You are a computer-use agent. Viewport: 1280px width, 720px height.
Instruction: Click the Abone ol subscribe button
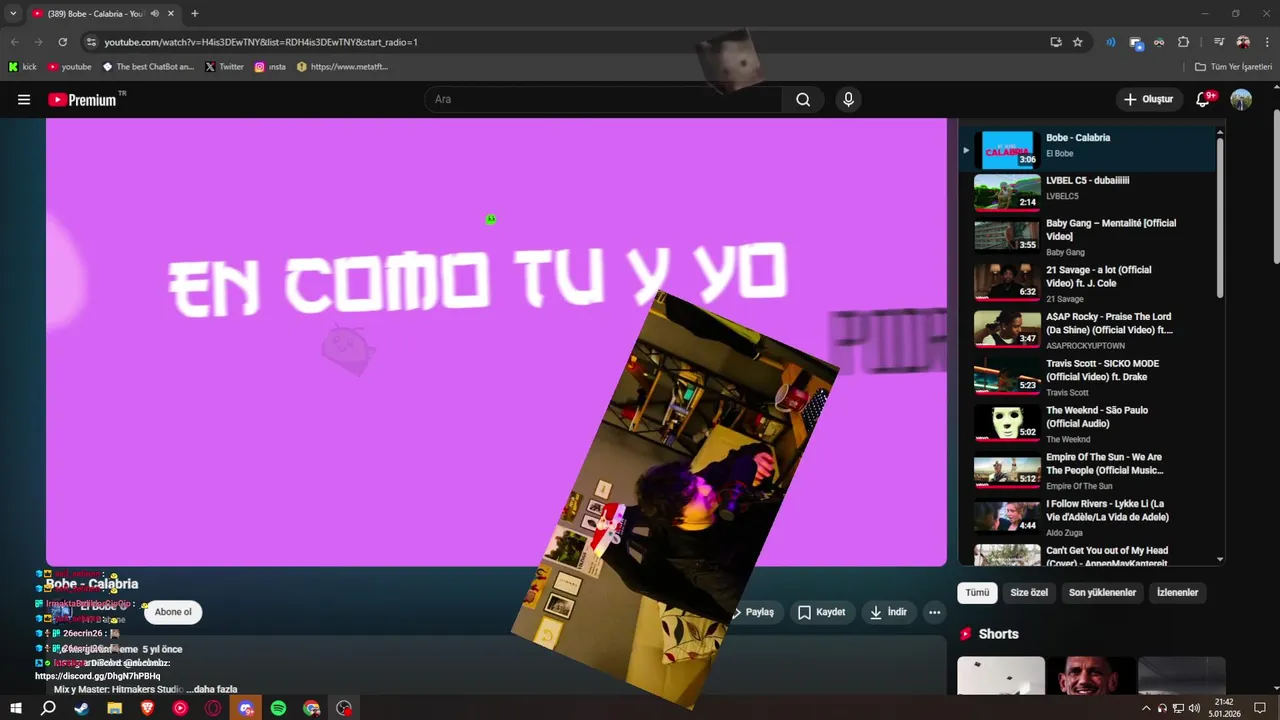[173, 612]
